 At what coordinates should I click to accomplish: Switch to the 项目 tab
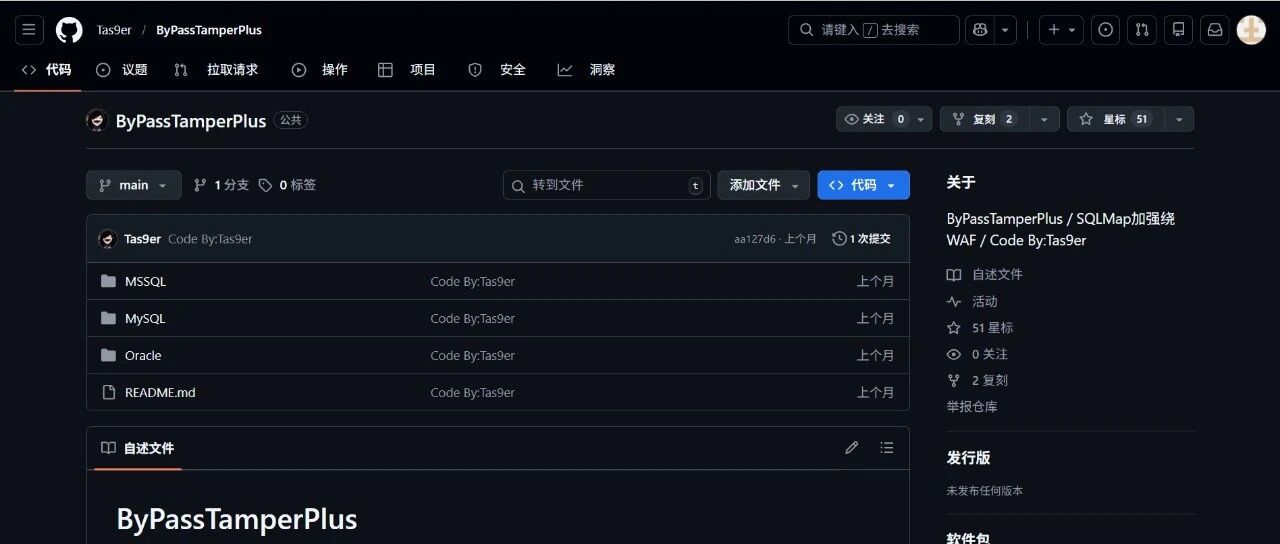tap(407, 70)
